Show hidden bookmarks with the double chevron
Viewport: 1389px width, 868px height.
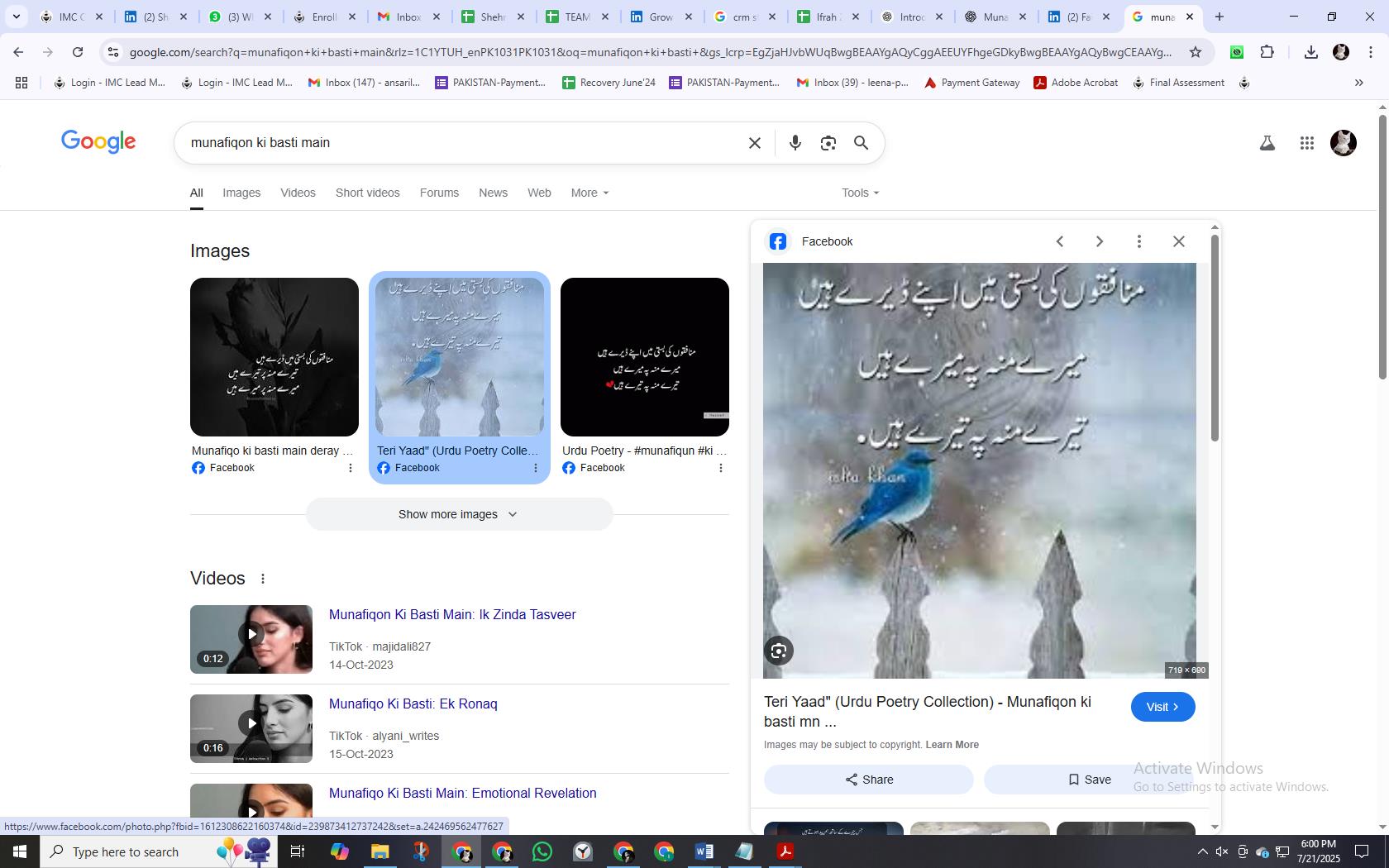tap(1358, 83)
